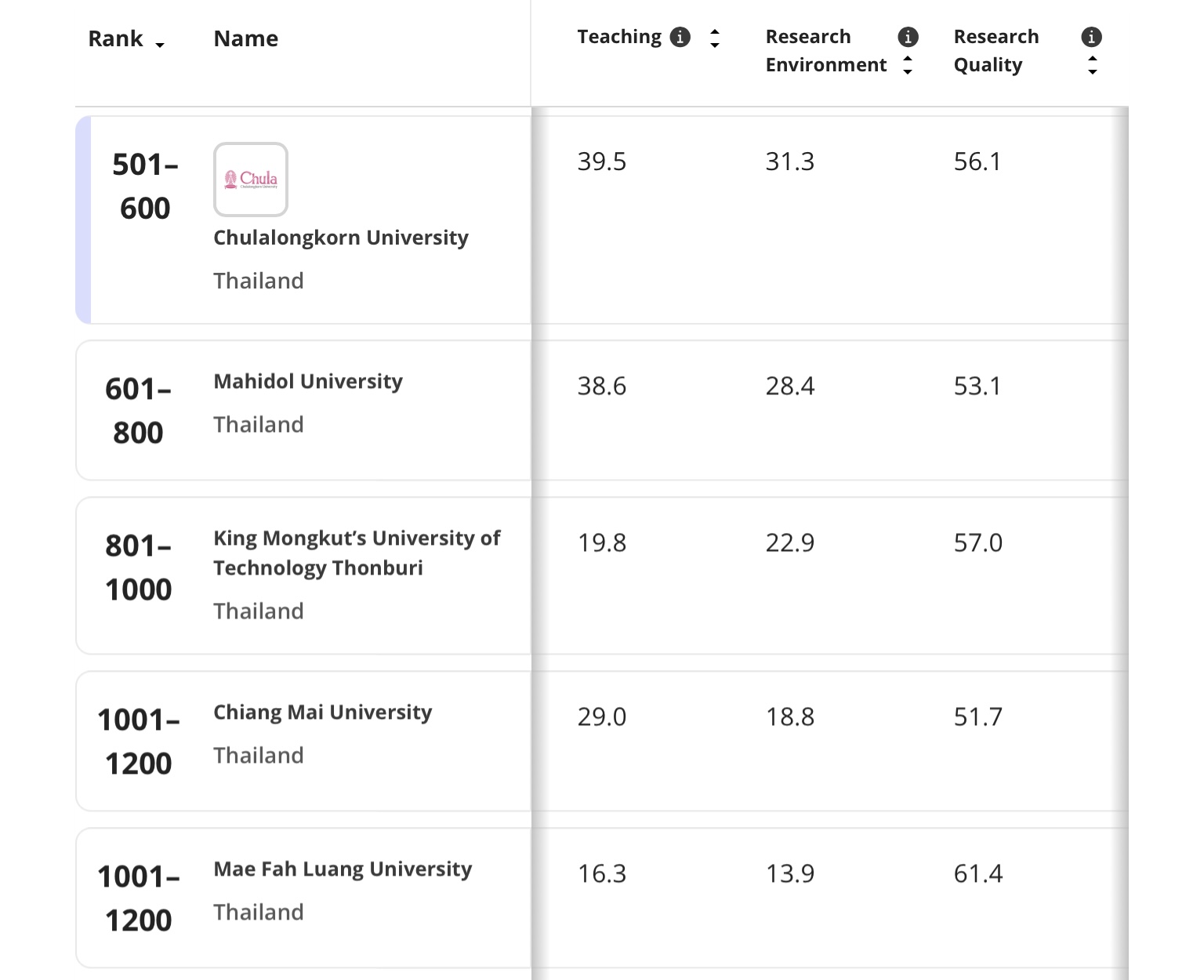Click the Research Environment header text
Image resolution: width=1204 pixels, height=980 pixels.
pos(825,51)
